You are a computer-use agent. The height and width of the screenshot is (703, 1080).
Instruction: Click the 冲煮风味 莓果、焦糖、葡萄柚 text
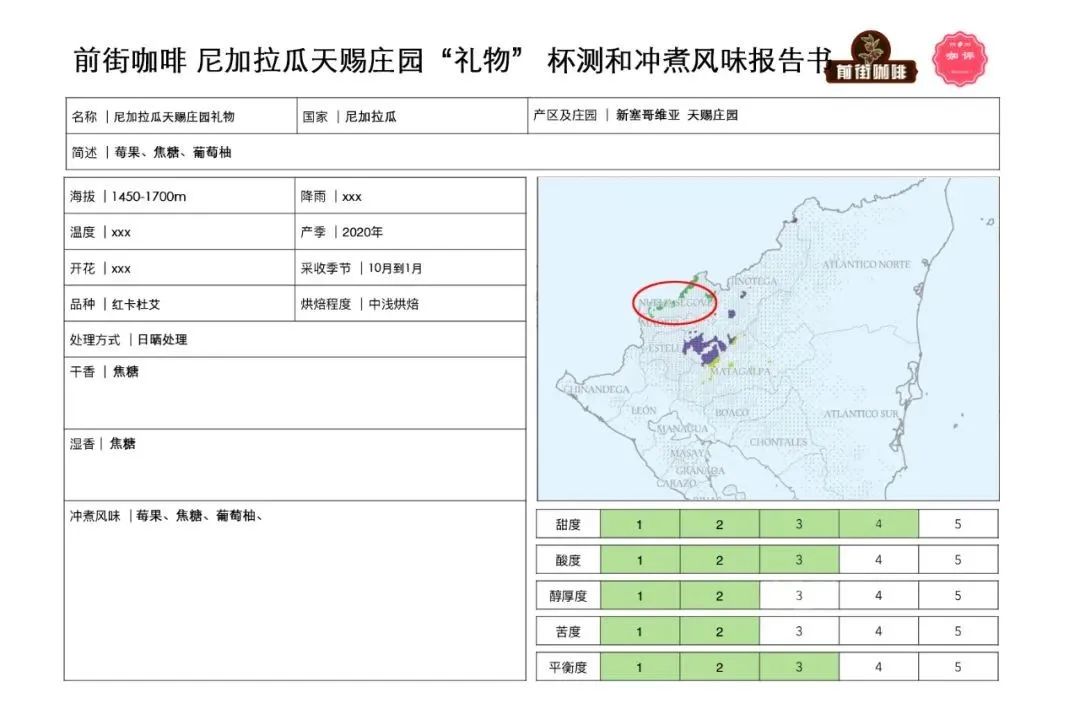(x=166, y=516)
